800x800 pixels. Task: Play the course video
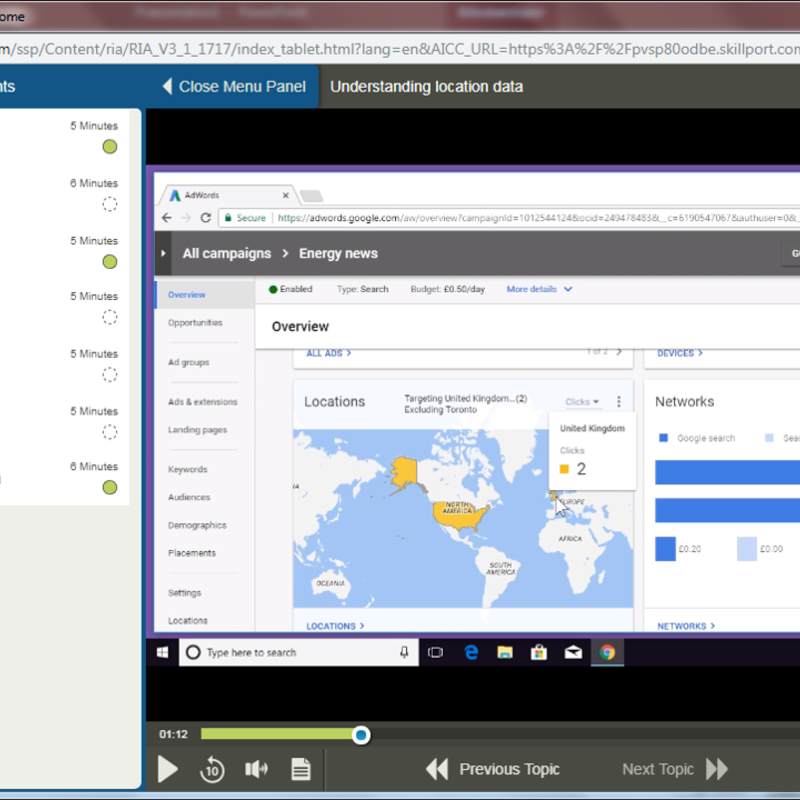[167, 769]
